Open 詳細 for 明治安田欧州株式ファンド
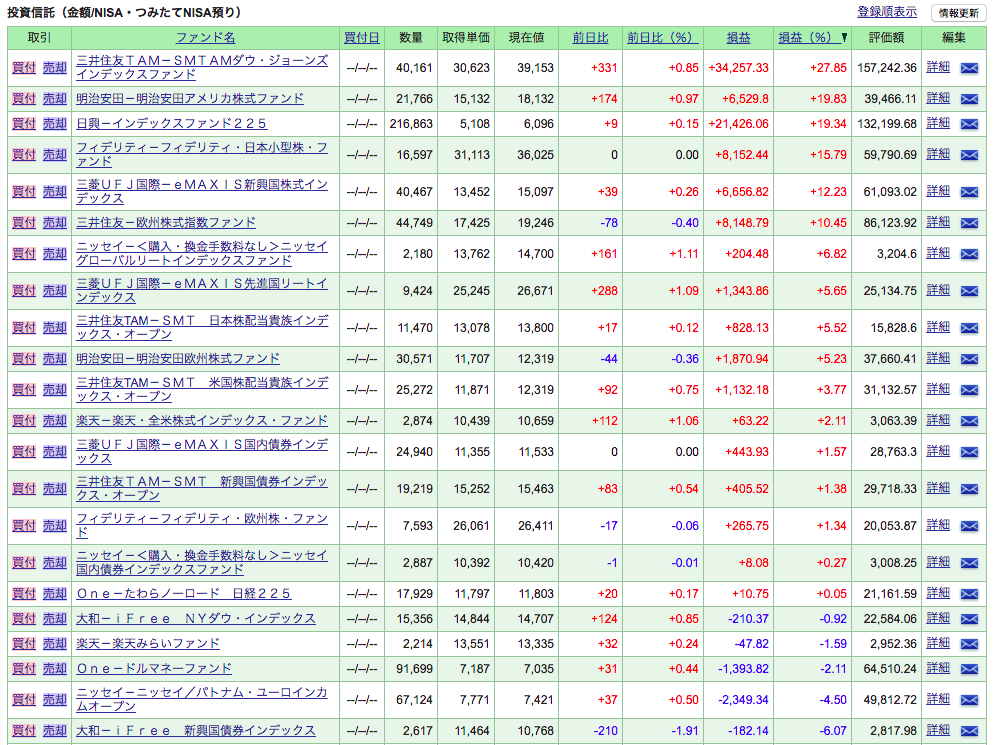Viewport: 995px width, 745px height. pos(938,358)
